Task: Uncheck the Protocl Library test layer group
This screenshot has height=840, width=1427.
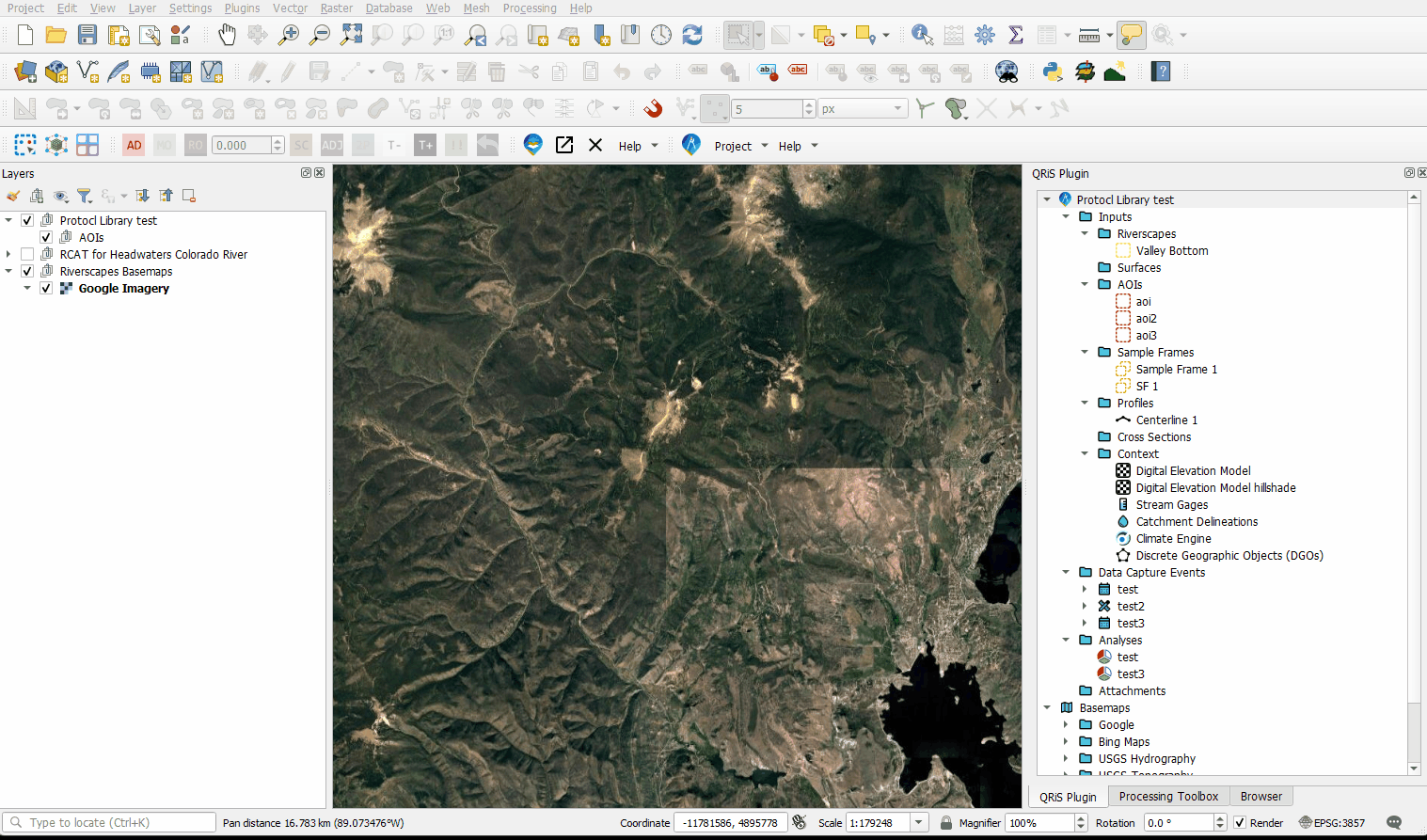Action: (x=27, y=220)
